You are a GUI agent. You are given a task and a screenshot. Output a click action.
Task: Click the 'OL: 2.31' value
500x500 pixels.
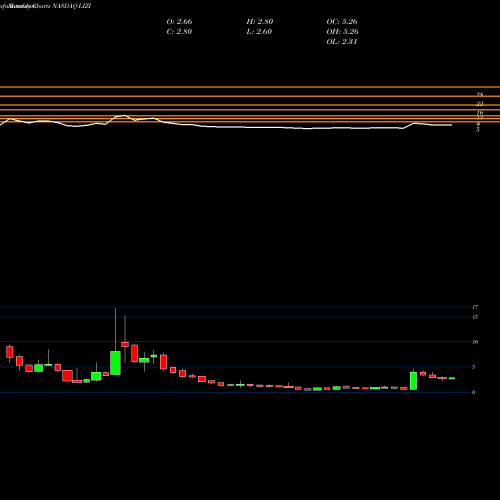pyautogui.click(x=342, y=42)
